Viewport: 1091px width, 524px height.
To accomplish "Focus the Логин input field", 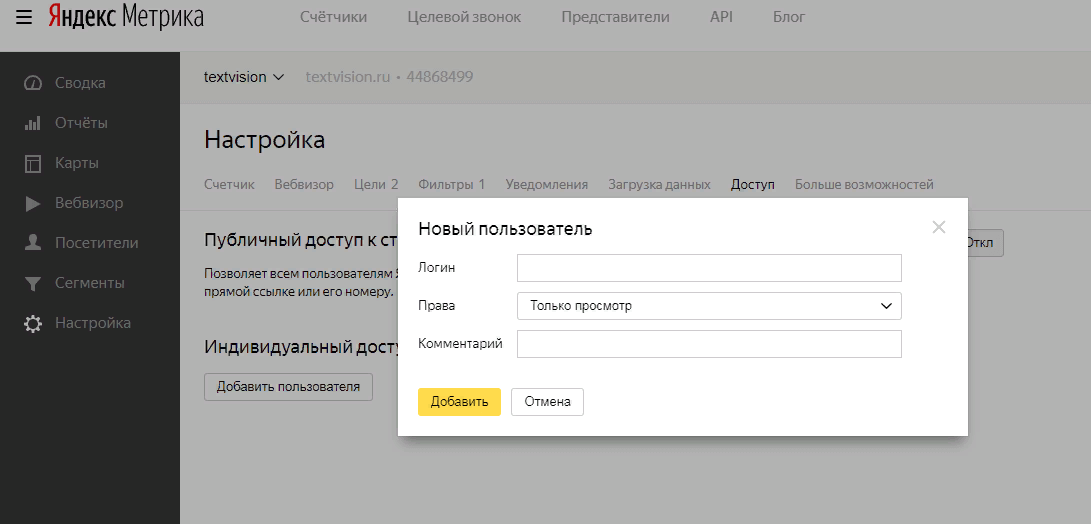I will 709,268.
